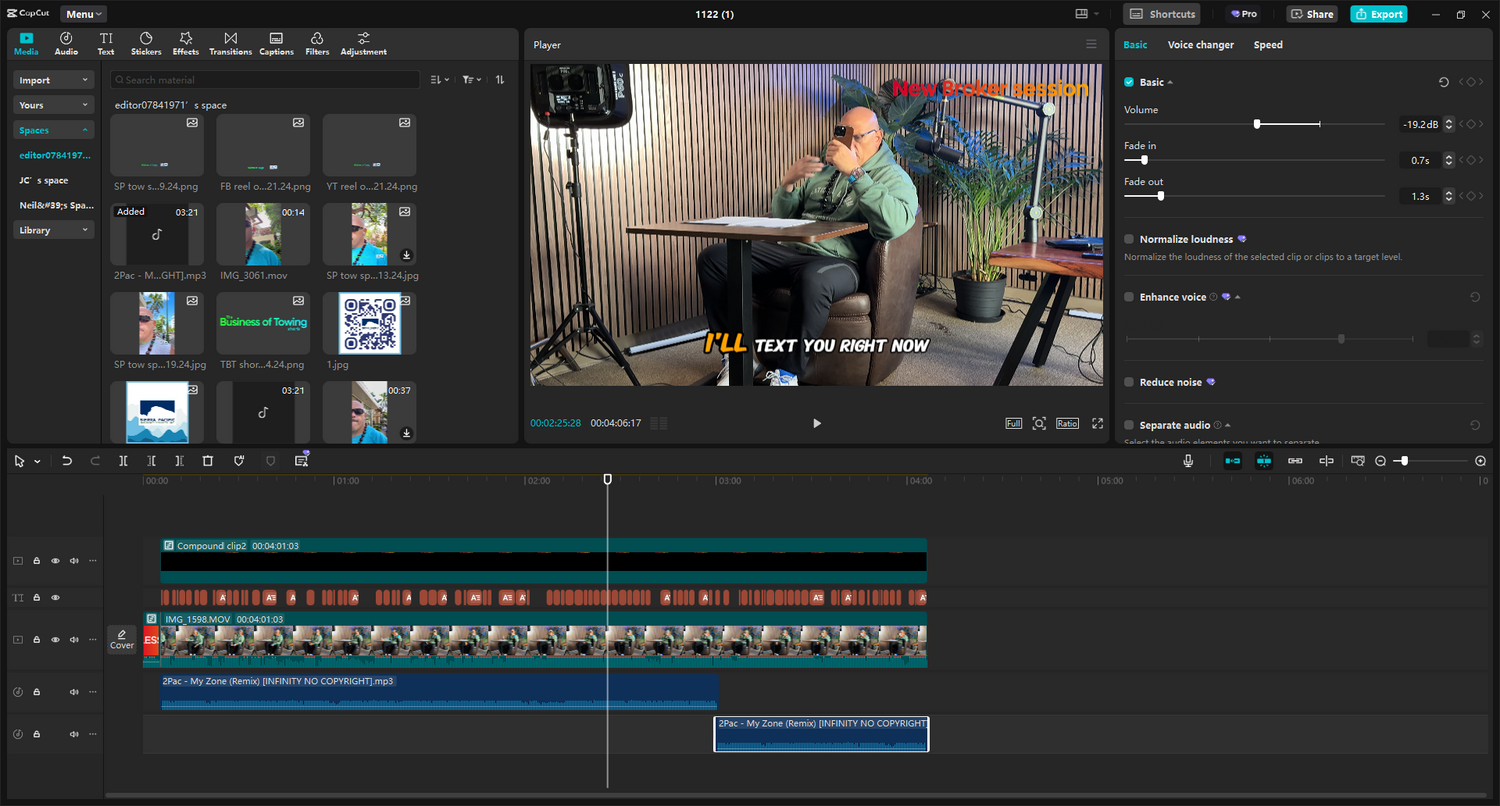
Task: Enable Normalize loudness checkbox
Action: [1129, 240]
